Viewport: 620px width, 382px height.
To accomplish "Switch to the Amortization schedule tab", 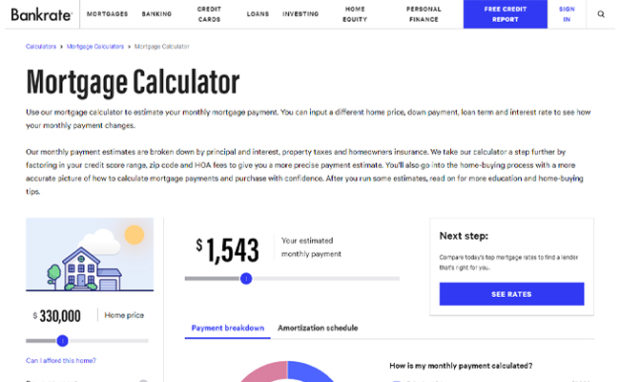I will point(318,328).
